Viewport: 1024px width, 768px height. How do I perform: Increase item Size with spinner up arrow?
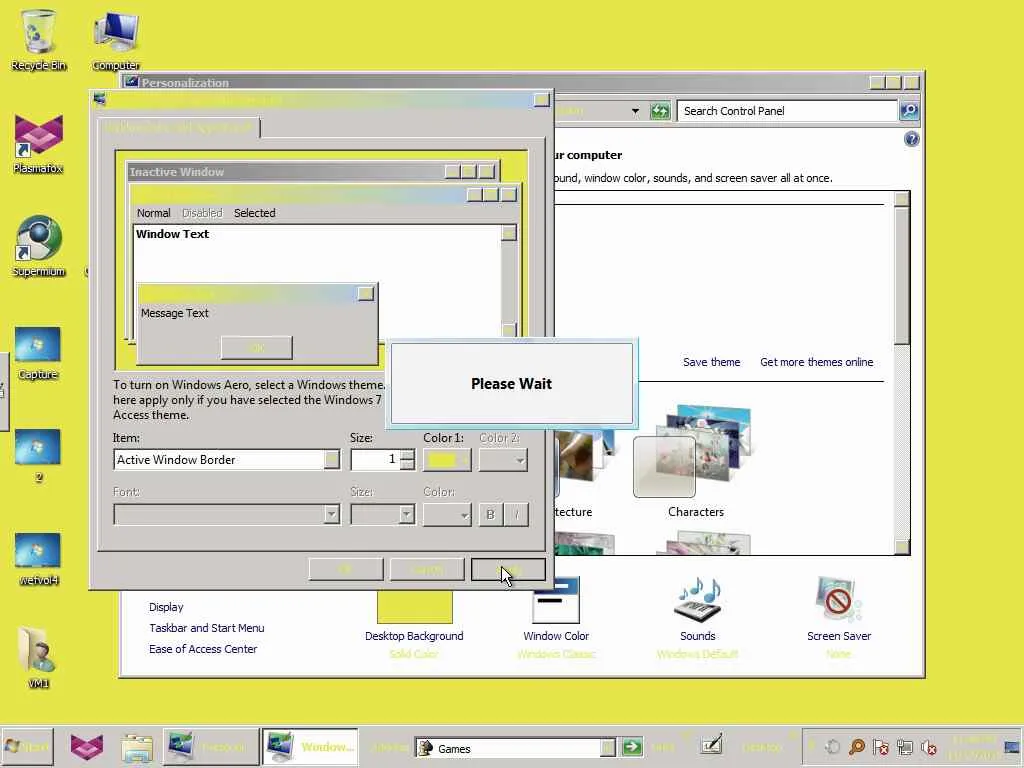(408, 455)
